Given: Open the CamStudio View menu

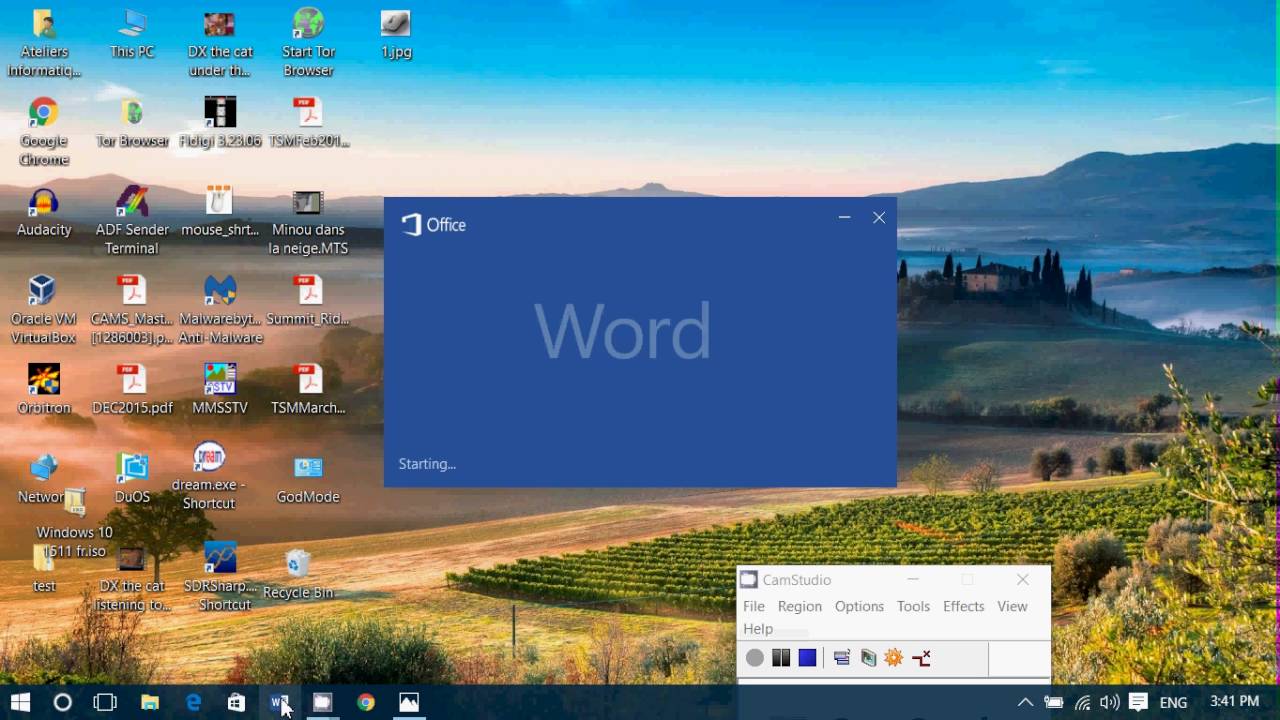Looking at the screenshot, I should pyautogui.click(x=1012, y=606).
